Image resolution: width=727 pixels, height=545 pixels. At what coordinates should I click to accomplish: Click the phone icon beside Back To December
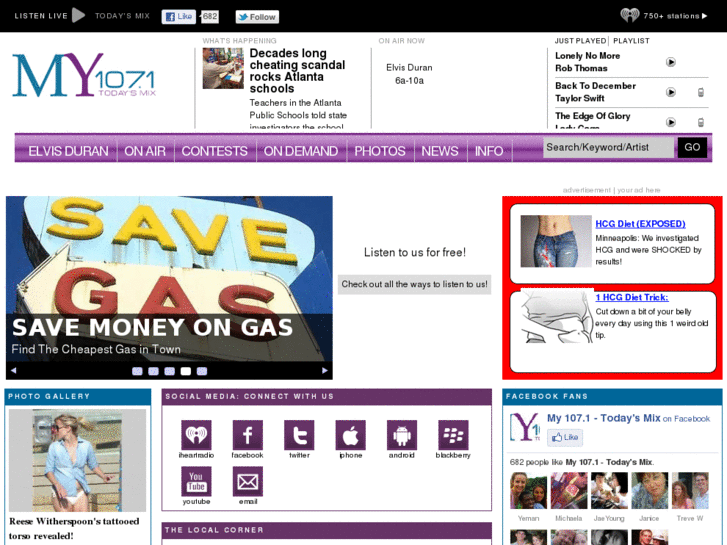[701, 92]
